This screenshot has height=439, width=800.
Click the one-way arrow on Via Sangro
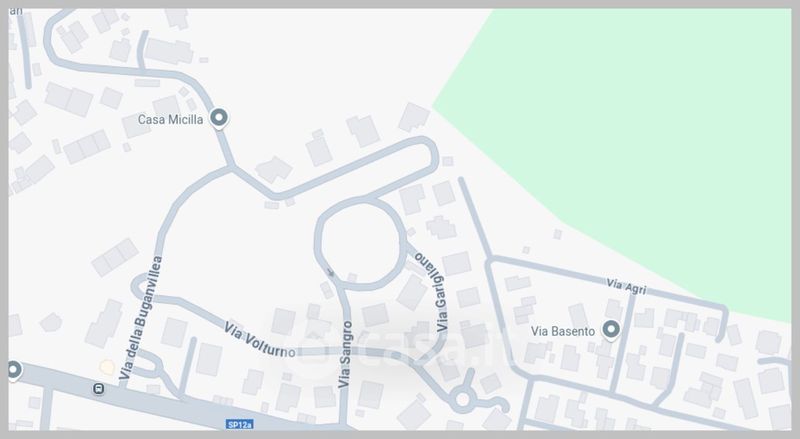click(331, 273)
